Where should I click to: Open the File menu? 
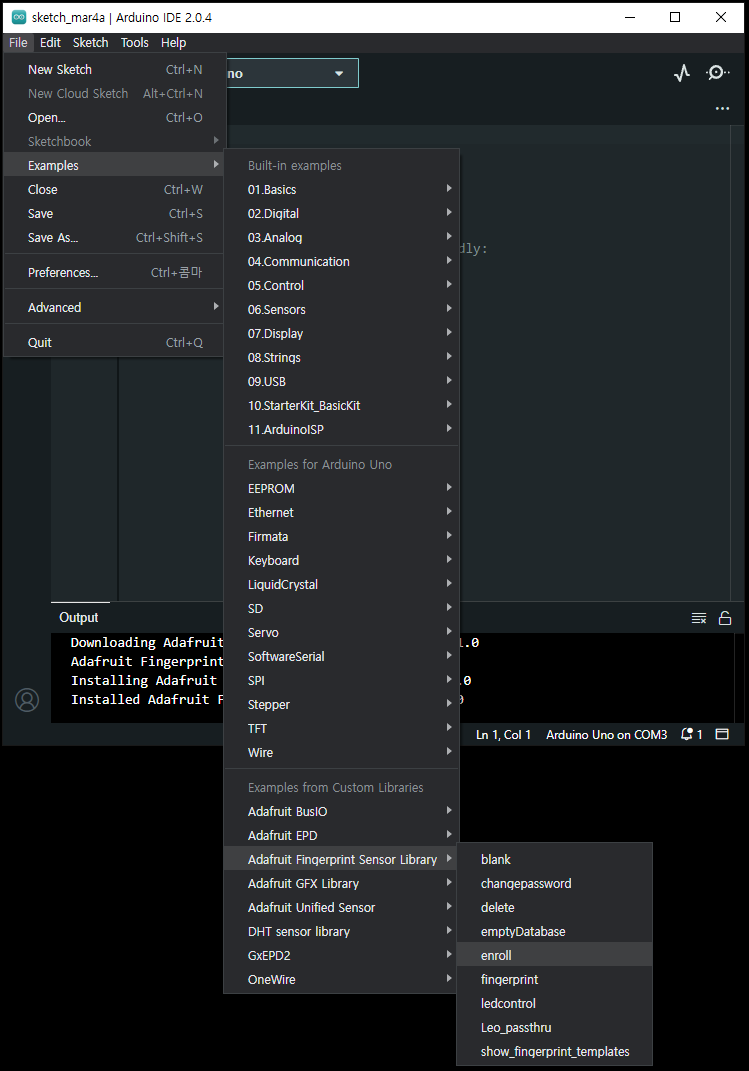point(18,42)
